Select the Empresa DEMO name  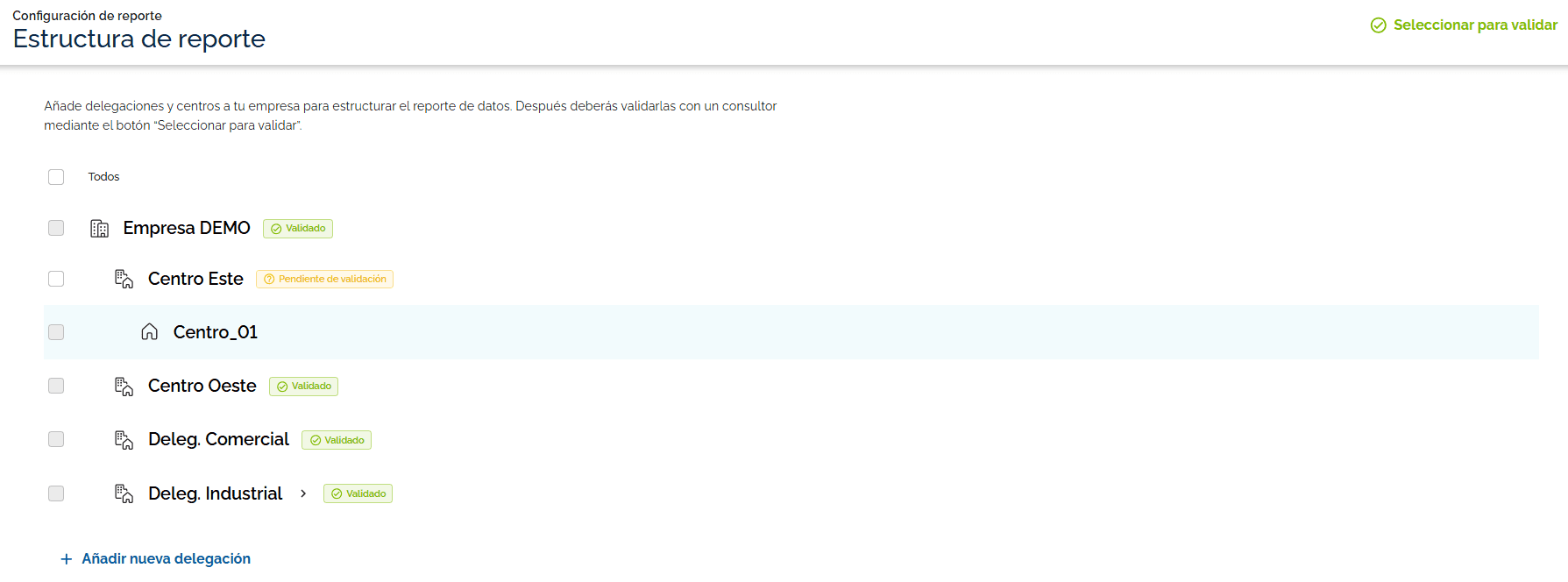point(187,228)
